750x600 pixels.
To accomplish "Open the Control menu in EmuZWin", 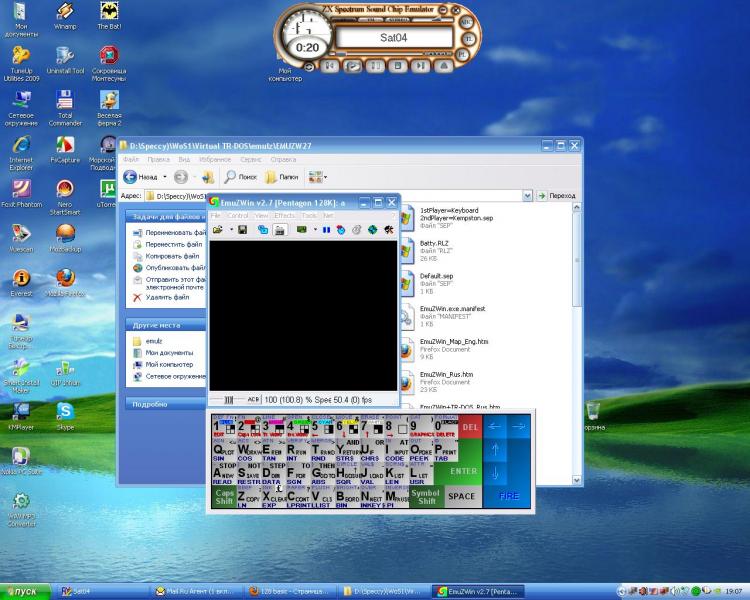I will tap(238, 215).
